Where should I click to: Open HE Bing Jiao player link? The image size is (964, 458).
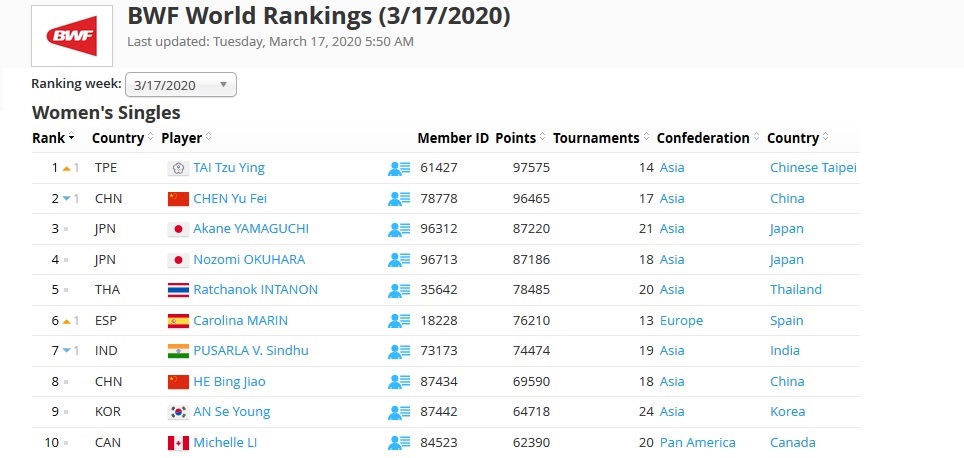point(229,381)
